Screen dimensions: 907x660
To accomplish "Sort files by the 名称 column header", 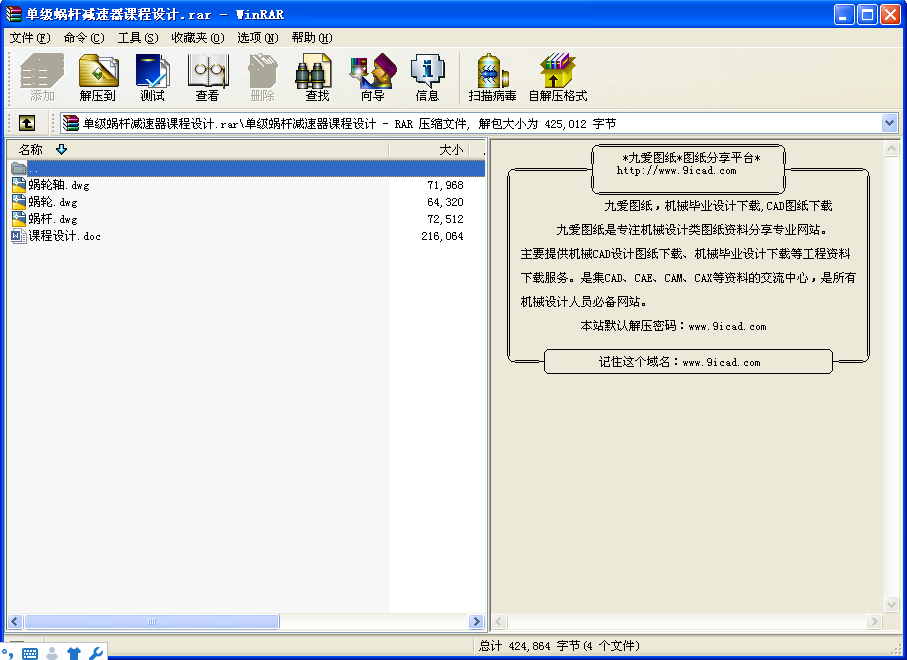I will [x=198, y=150].
